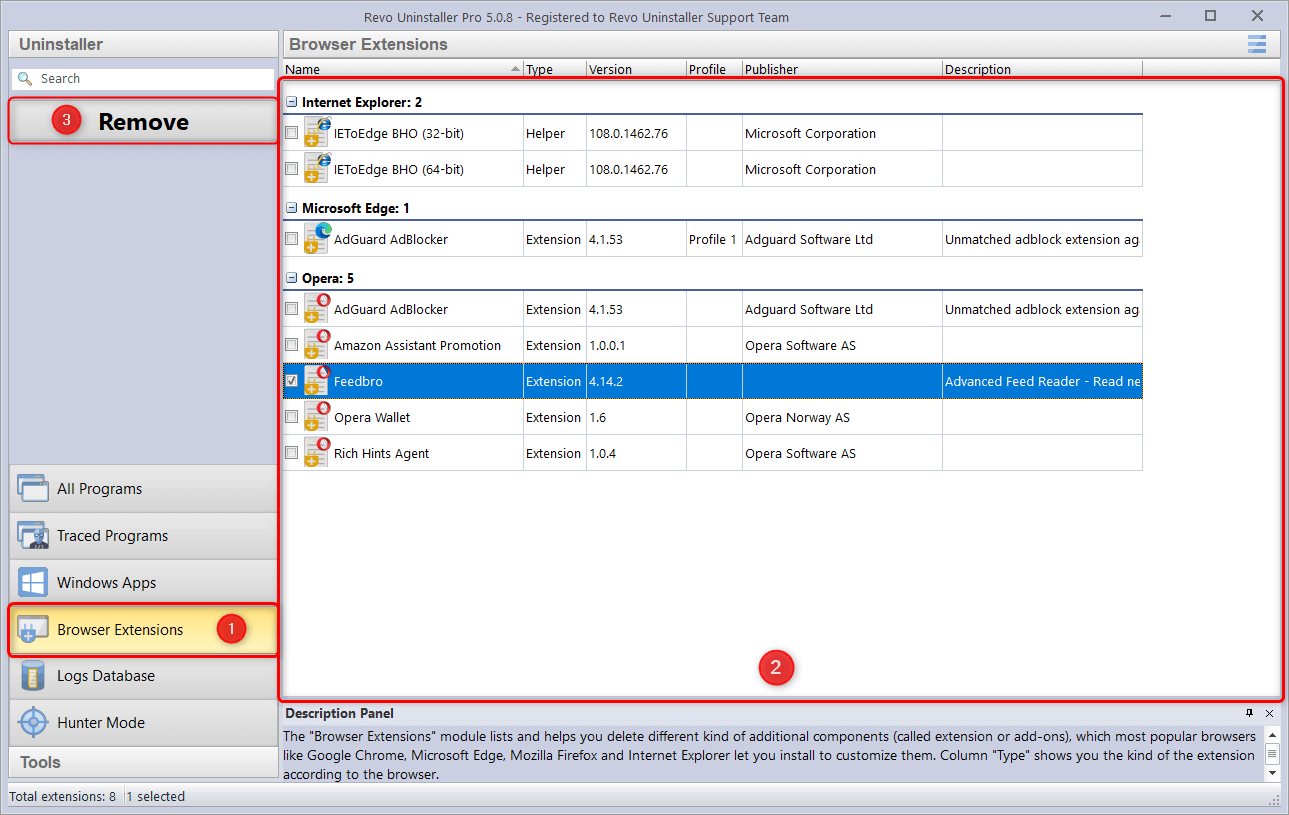This screenshot has width=1289, height=815.
Task: Open the Logs Database module
Action: pyautogui.click(x=143, y=676)
